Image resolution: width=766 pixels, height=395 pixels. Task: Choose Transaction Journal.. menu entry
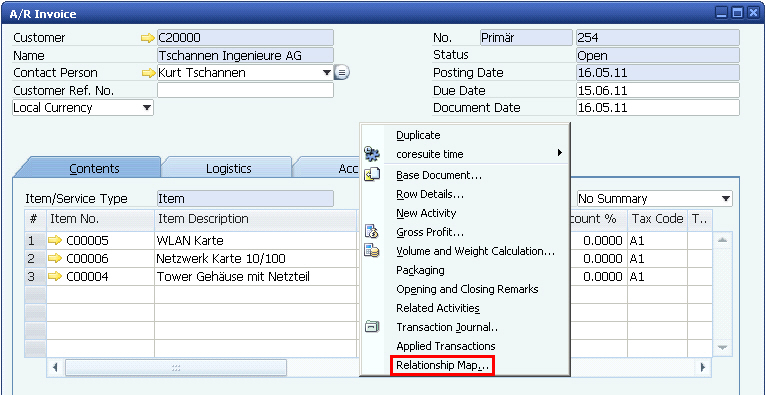(x=447, y=327)
